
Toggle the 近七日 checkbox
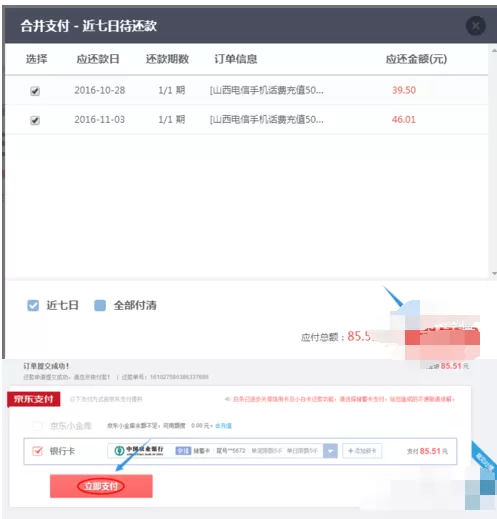click(33, 305)
